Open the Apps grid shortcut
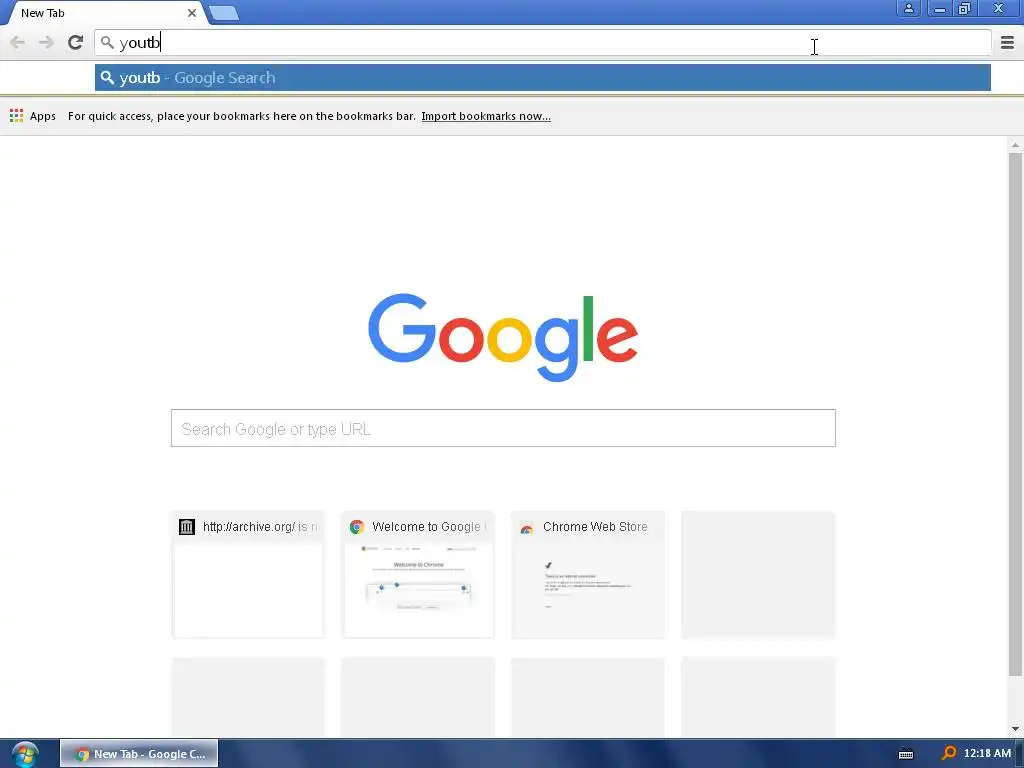The image size is (1024, 768). pos(33,116)
